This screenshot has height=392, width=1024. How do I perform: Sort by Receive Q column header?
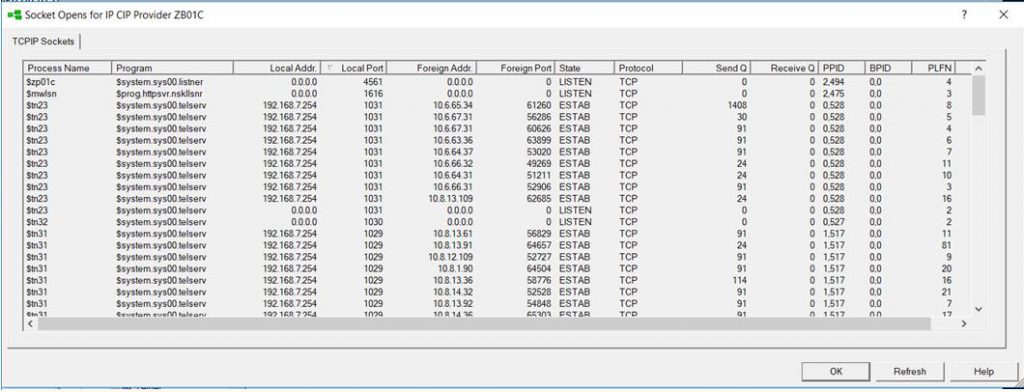(x=786, y=68)
